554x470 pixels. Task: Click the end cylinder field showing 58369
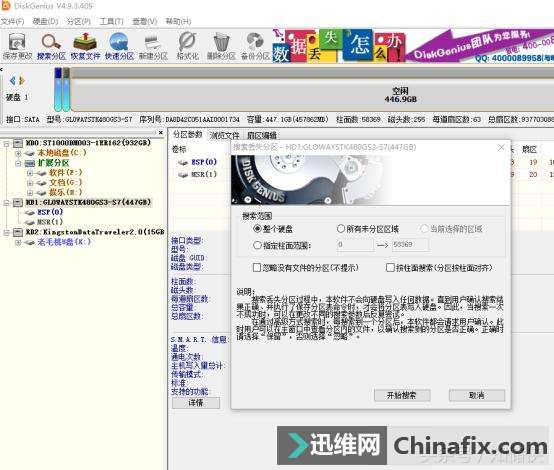(411, 245)
